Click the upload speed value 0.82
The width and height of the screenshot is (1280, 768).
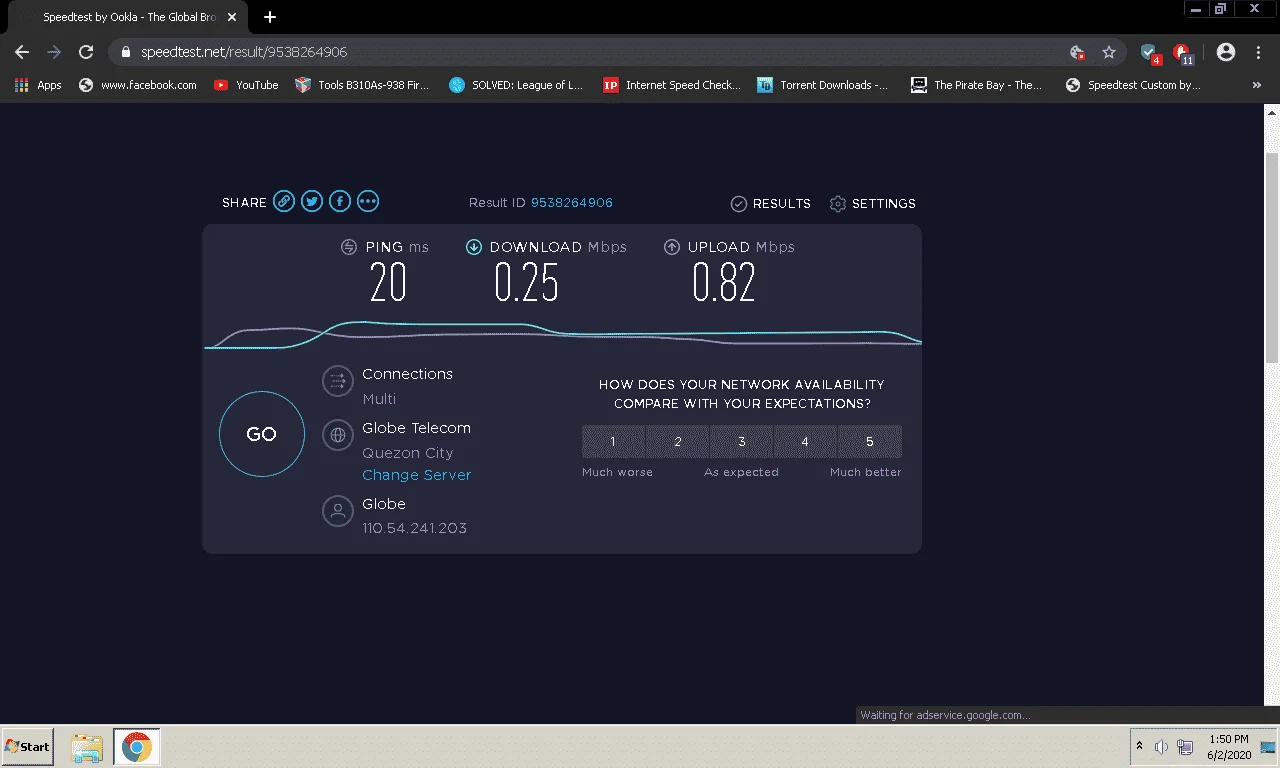pyautogui.click(x=724, y=283)
